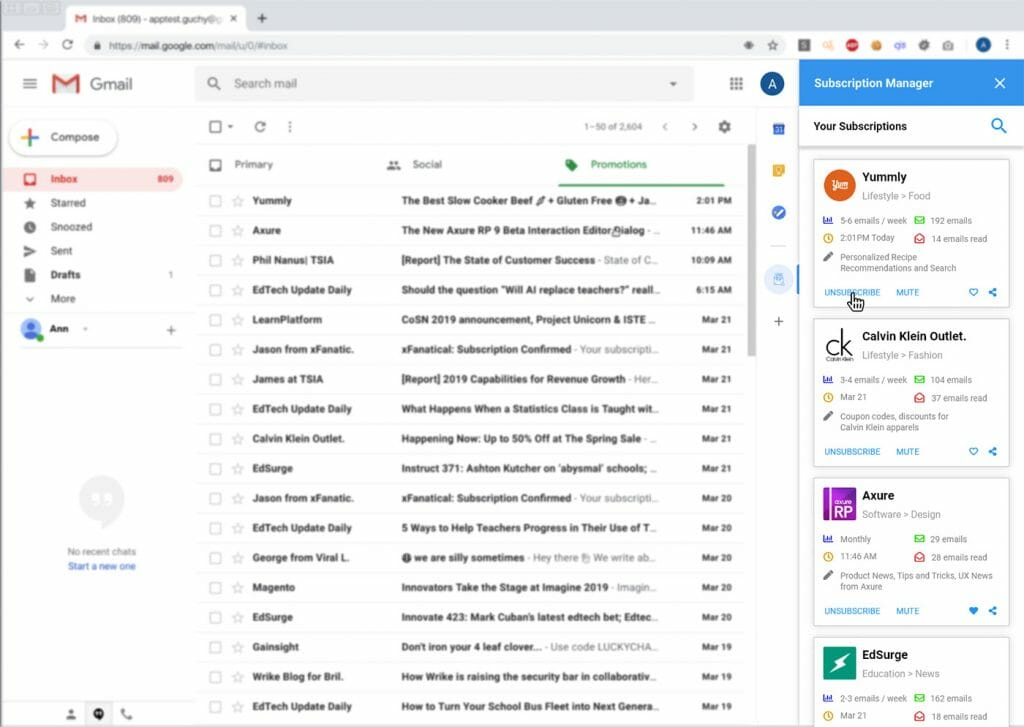Open the Google Calendar side panel icon
The width and height of the screenshot is (1024, 727).
778,129
